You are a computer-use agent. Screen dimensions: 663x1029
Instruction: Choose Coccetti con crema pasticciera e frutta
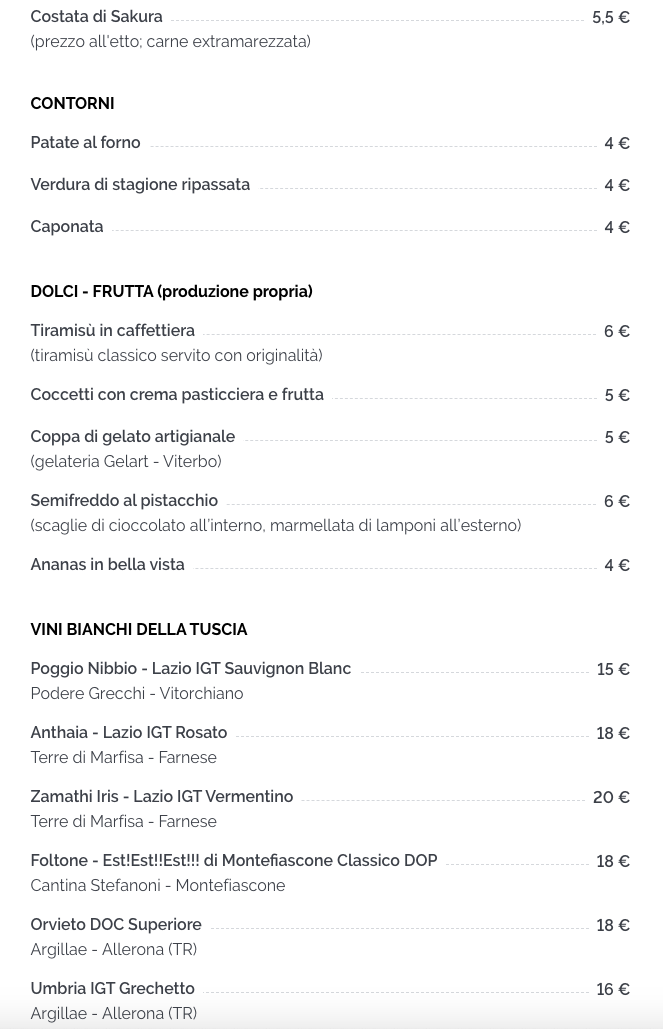pos(177,394)
